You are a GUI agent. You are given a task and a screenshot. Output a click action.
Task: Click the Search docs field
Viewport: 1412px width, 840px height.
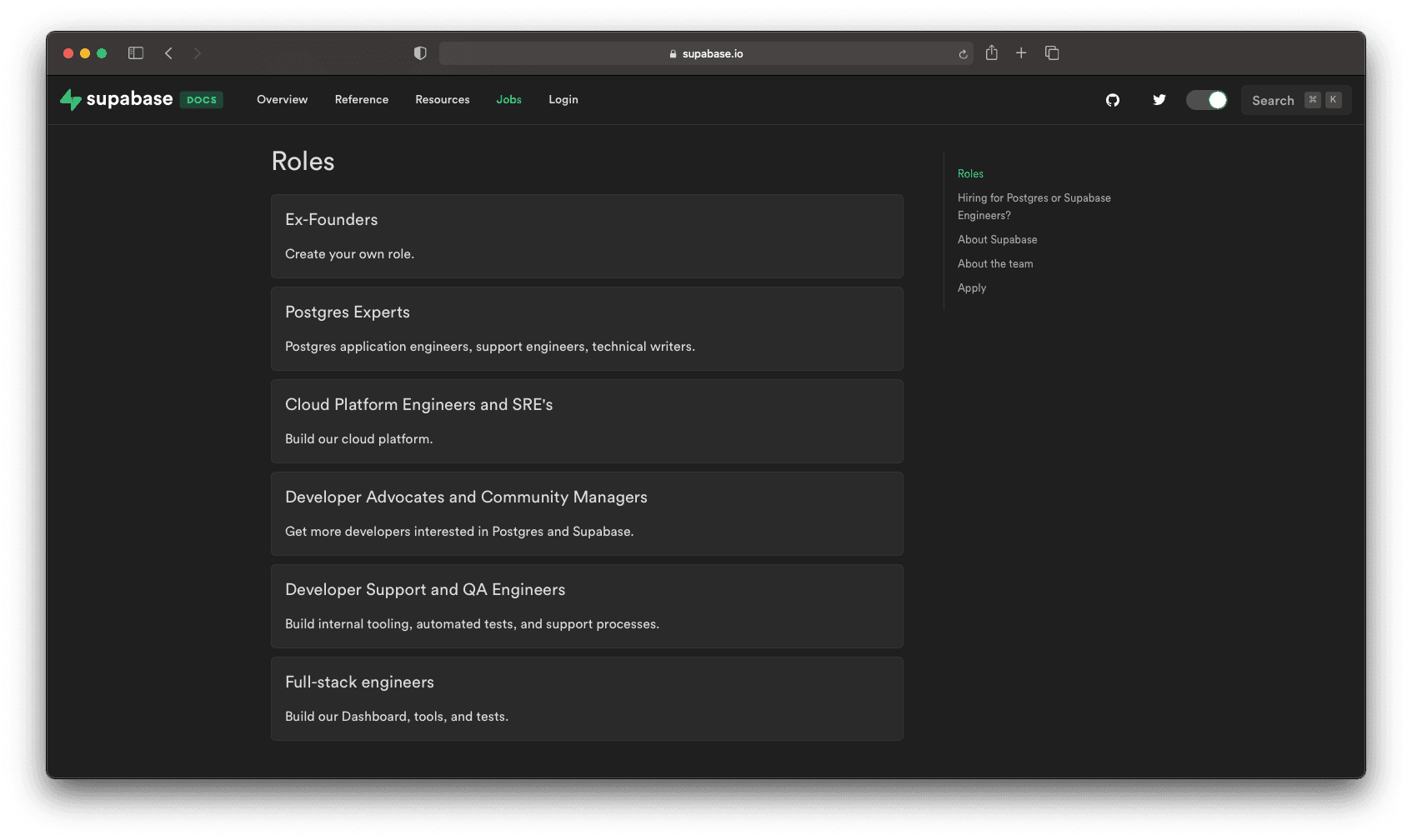coord(1295,100)
